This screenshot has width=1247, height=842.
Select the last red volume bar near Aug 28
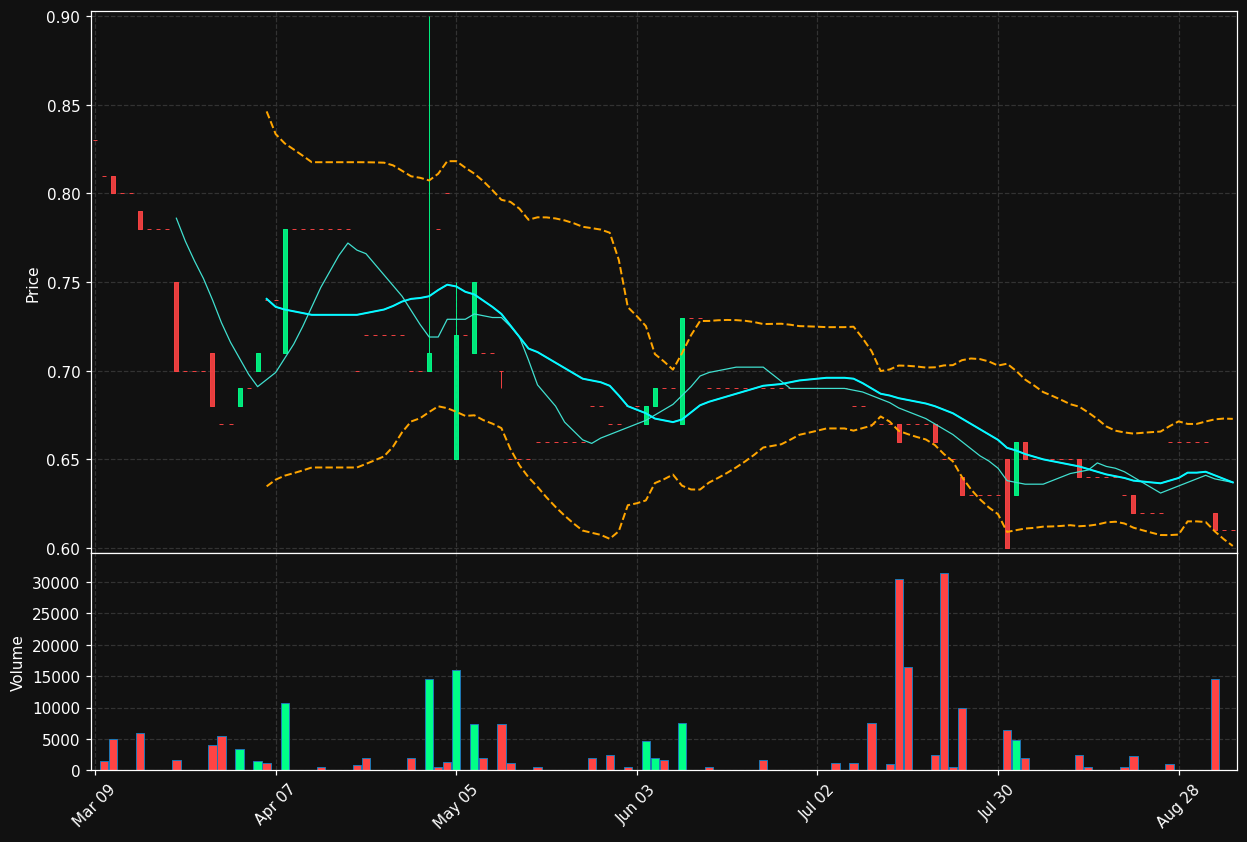pos(1215,725)
